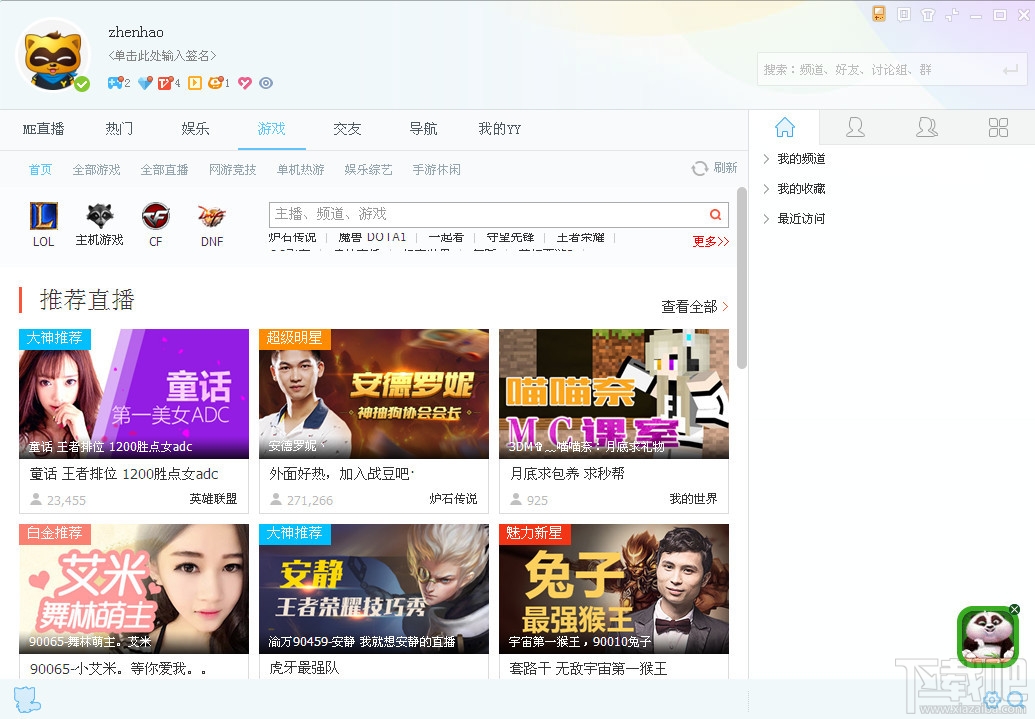
Task: Open the 网游竞技 sub-tab
Action: point(232,170)
